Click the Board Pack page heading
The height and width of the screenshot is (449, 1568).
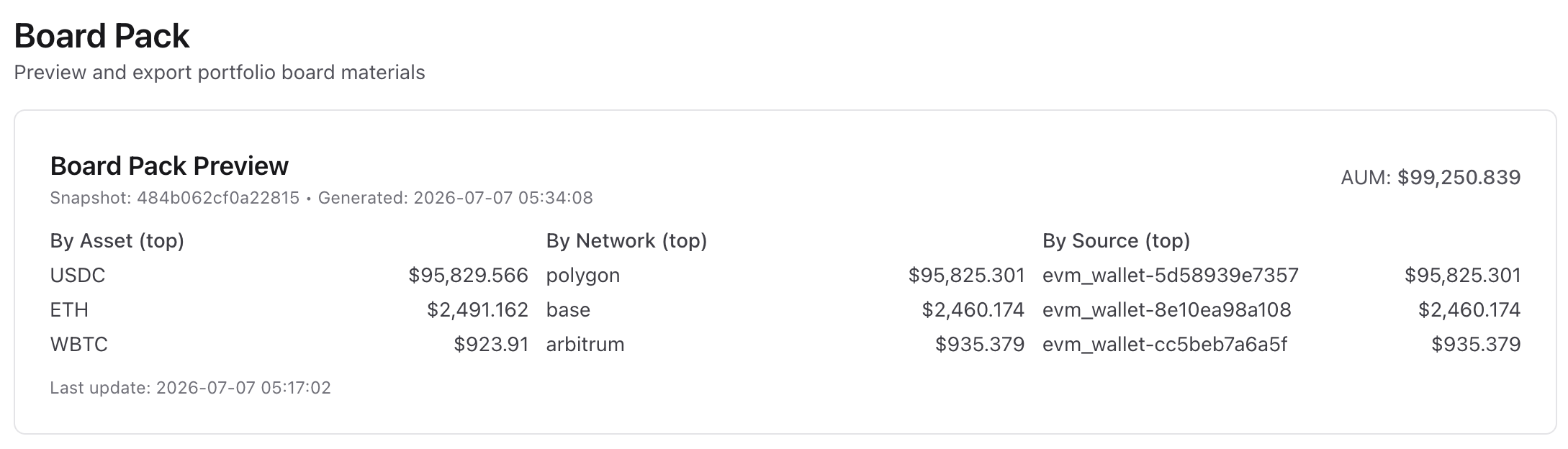pos(102,36)
